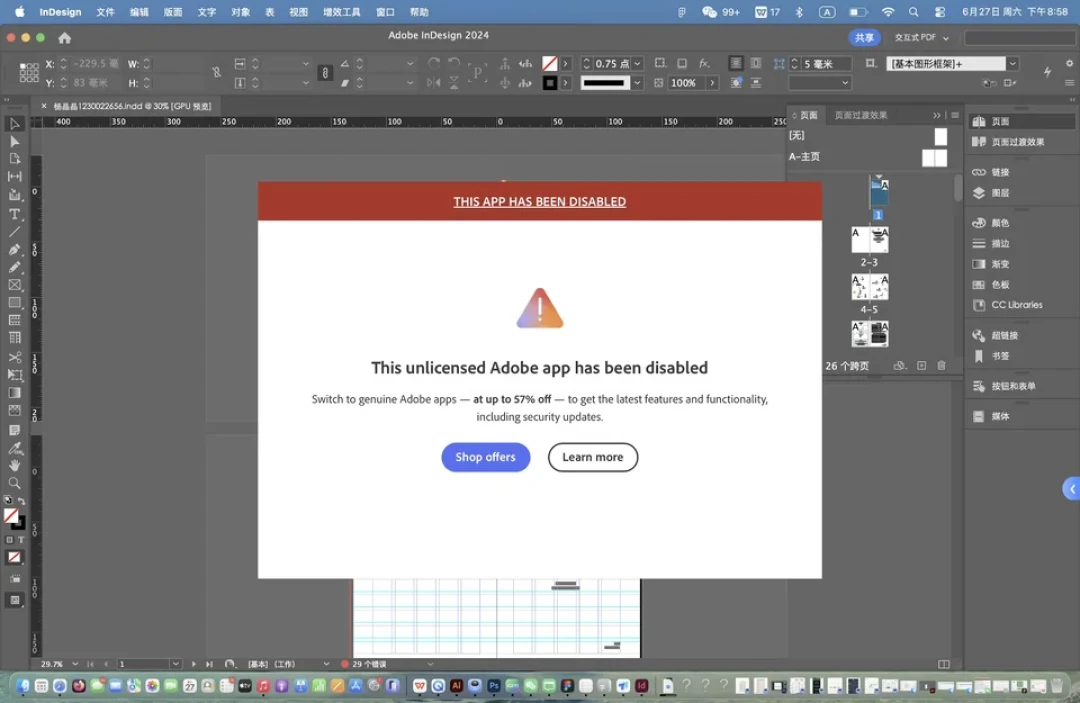
Task: Expand Pages panel tabs with double chevron
Action: coord(936,115)
